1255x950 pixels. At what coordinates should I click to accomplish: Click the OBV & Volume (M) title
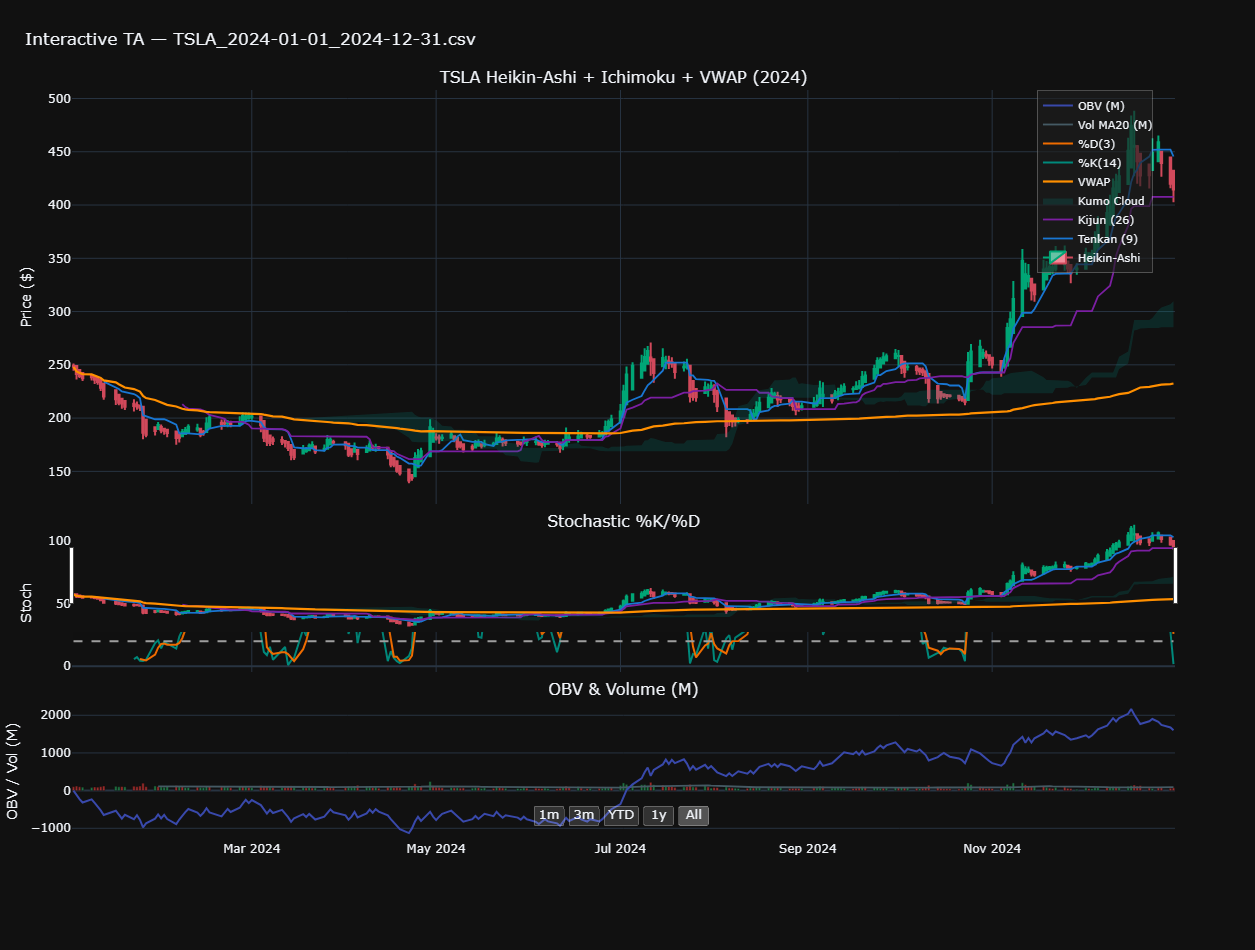point(622,689)
